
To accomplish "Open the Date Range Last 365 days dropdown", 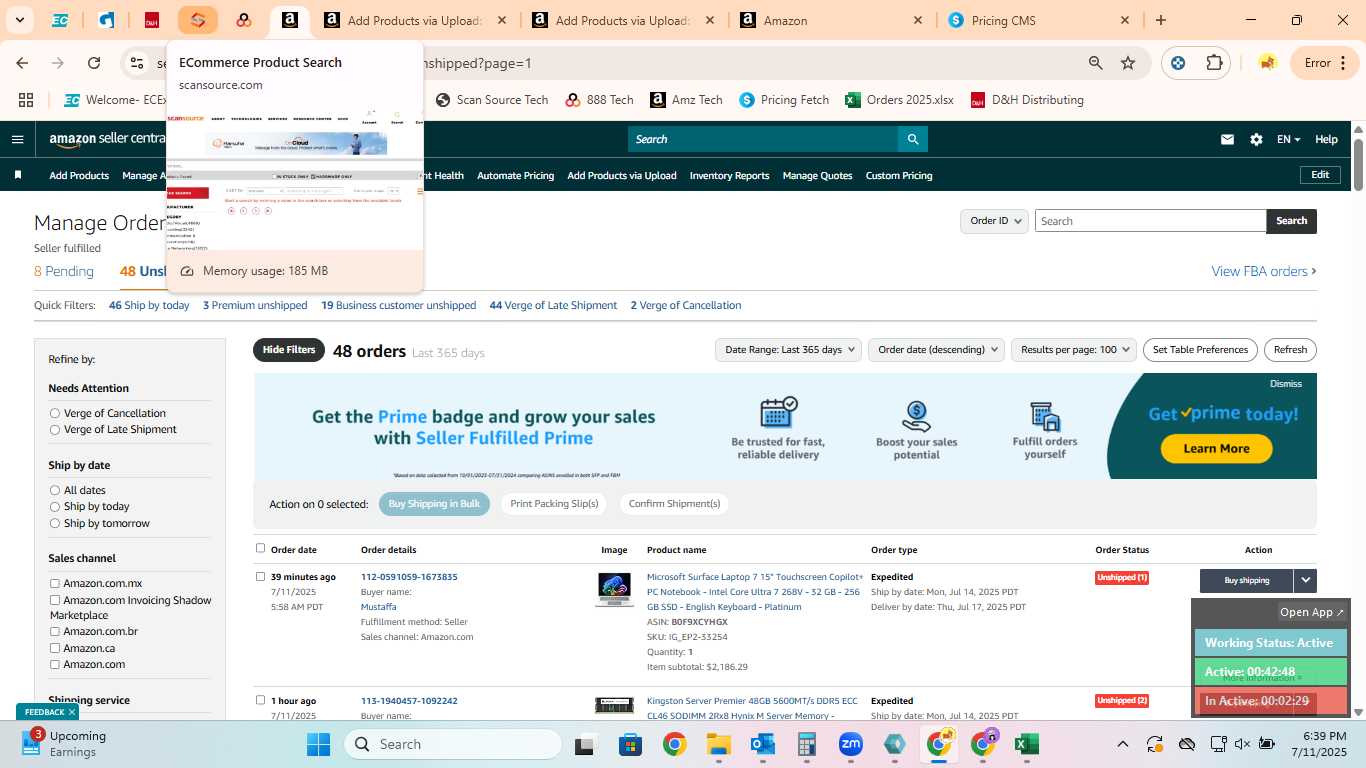I will click(x=788, y=350).
